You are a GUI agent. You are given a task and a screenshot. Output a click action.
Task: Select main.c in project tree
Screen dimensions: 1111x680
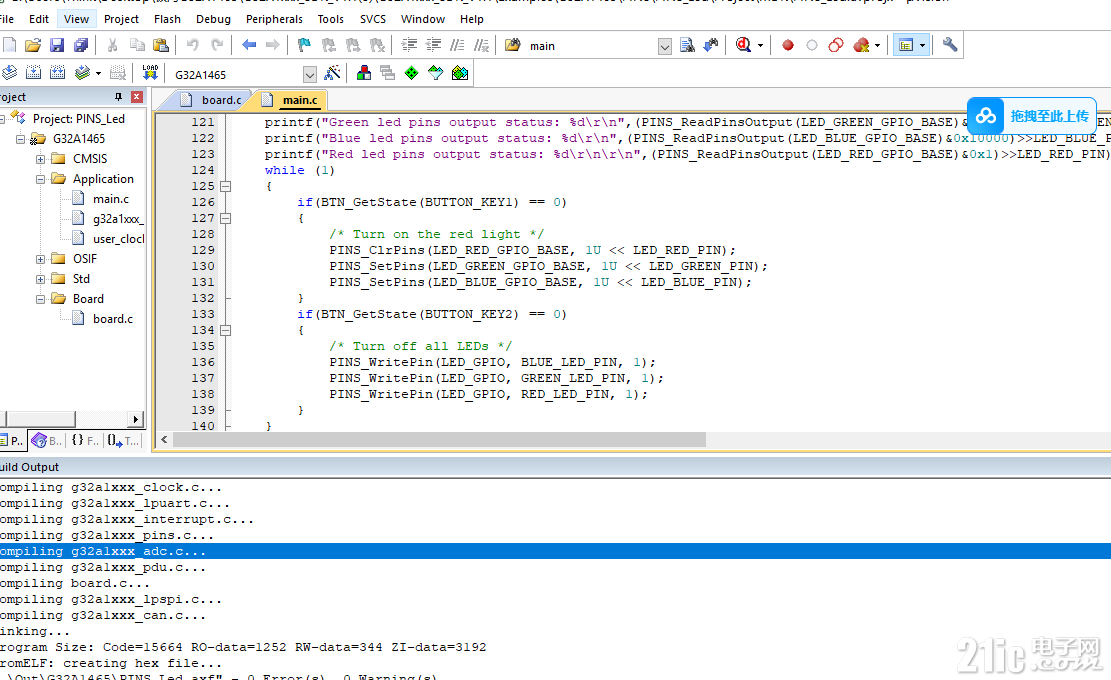(x=111, y=199)
